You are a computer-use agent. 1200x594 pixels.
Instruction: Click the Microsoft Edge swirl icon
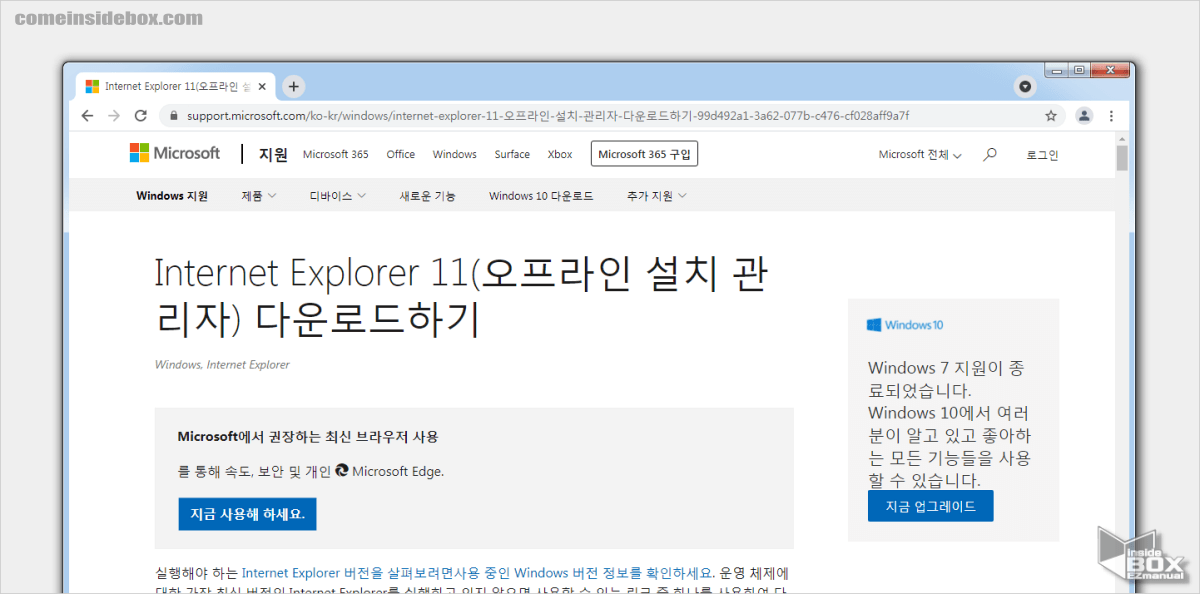pyautogui.click(x=340, y=470)
